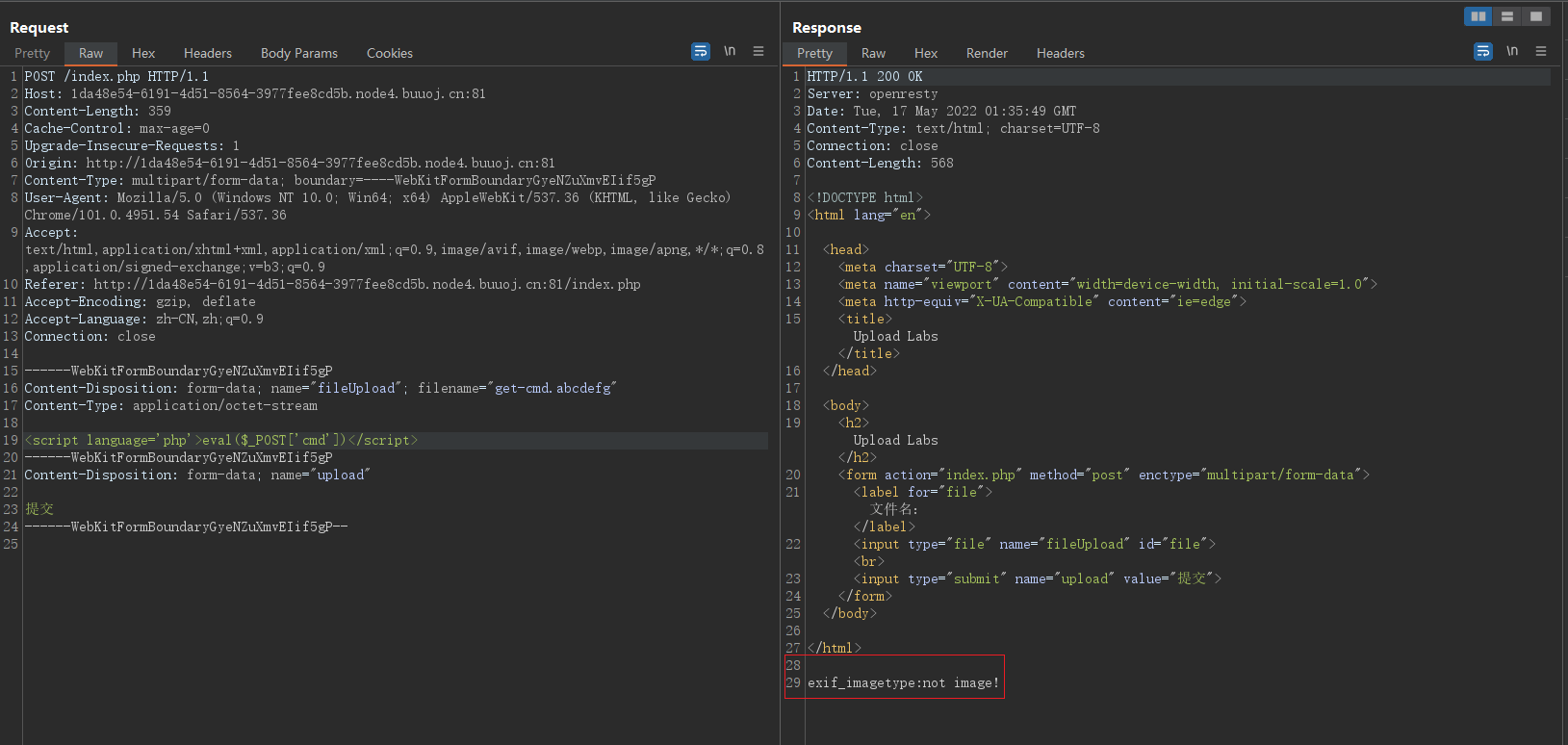Click 'HTTP/1.1 200 OK' status line

coord(864,76)
